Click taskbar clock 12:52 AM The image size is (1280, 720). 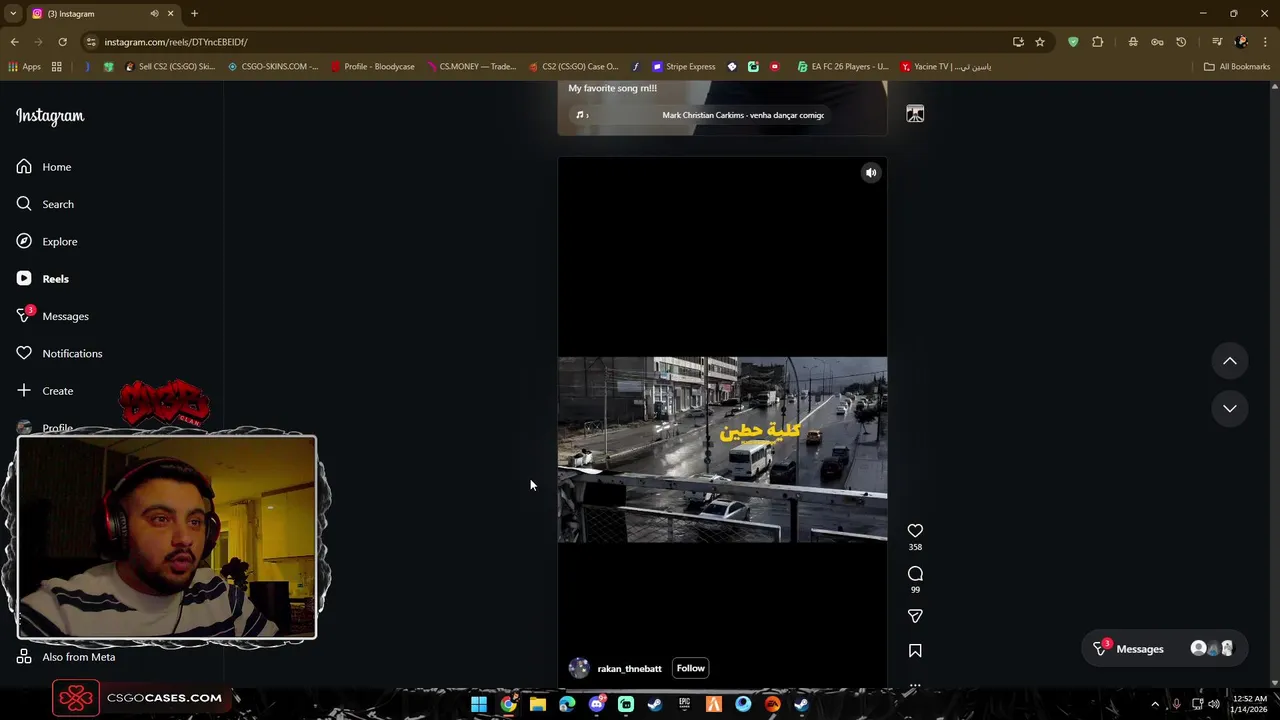(x=1250, y=704)
